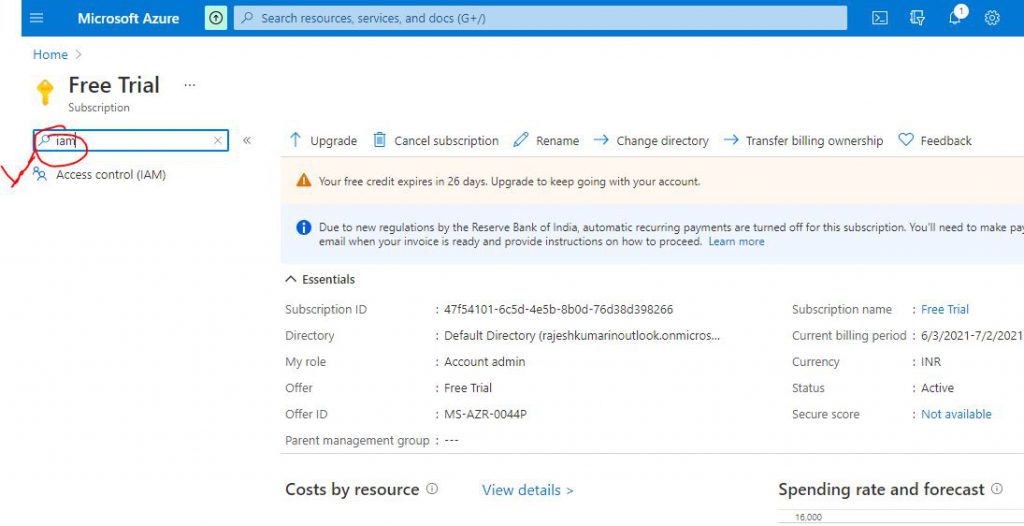Open the Feedback option
Image resolution: width=1024 pixels, height=526 pixels.
[935, 141]
